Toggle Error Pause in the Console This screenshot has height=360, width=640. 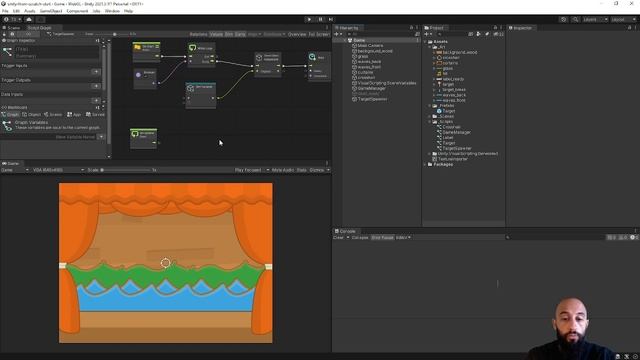point(382,238)
